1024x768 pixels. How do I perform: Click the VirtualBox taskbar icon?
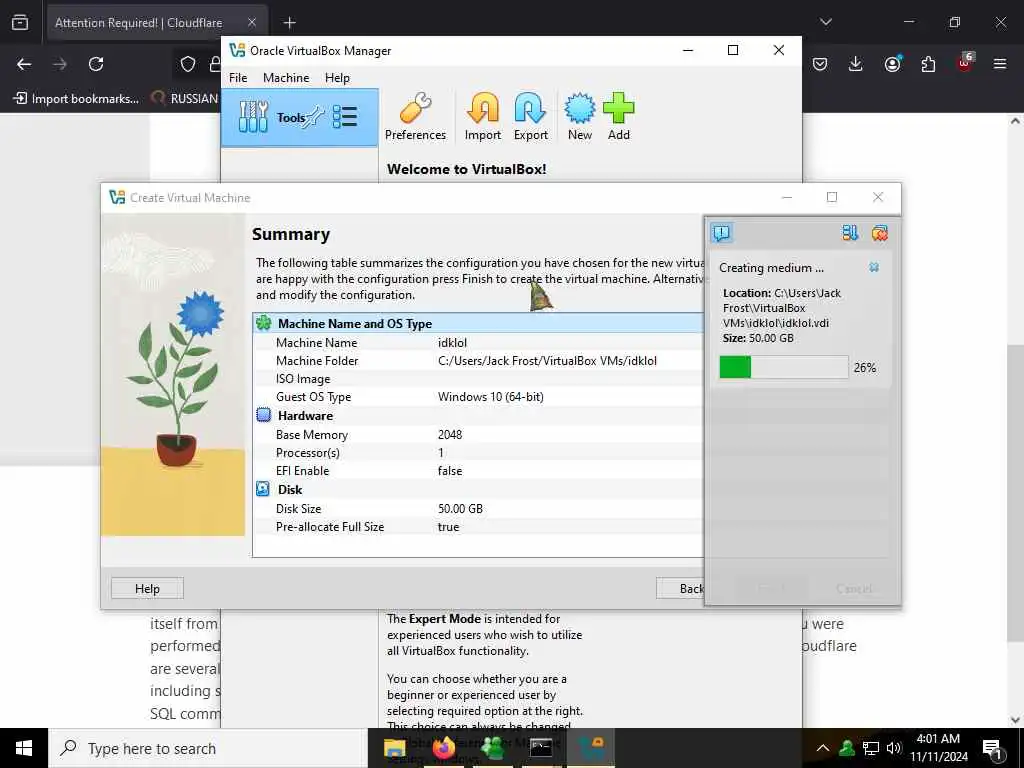coord(591,748)
